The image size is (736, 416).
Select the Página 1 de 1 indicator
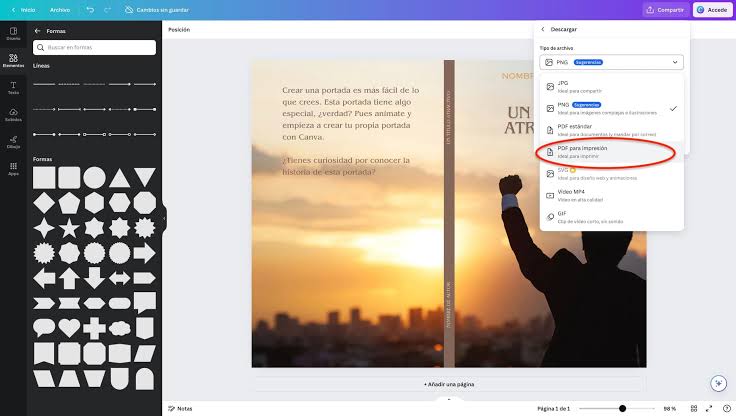pos(553,408)
